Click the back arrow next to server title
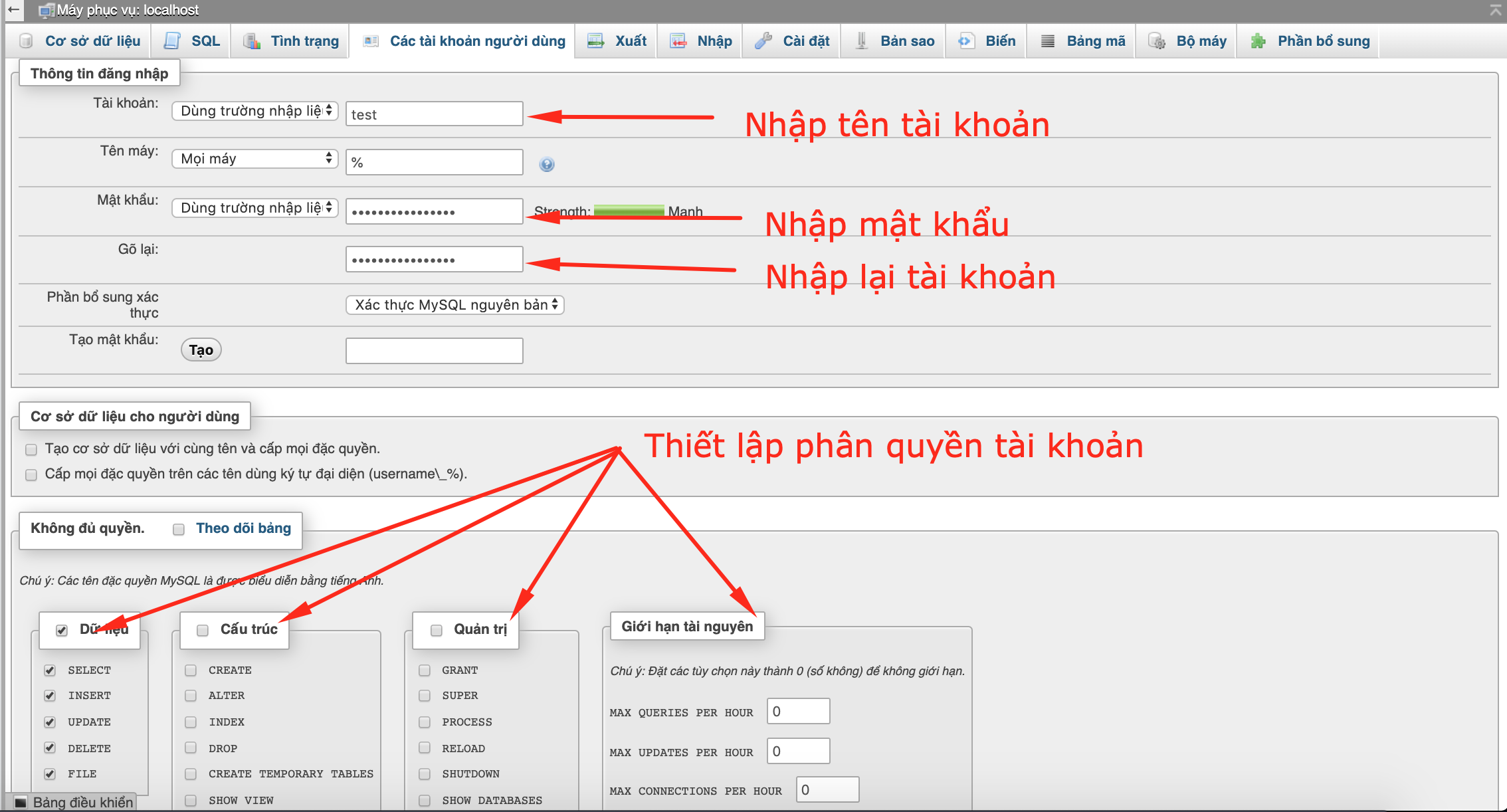 pyautogui.click(x=13, y=9)
